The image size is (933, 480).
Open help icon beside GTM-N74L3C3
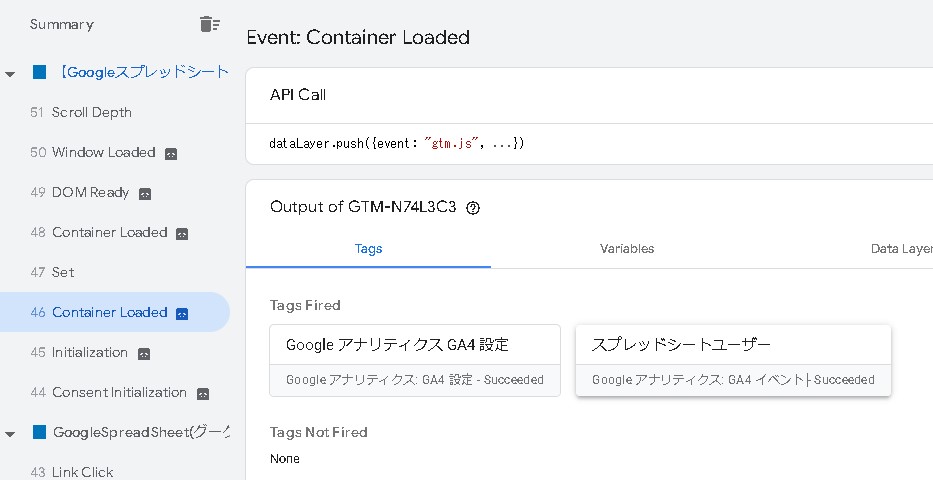(473, 208)
